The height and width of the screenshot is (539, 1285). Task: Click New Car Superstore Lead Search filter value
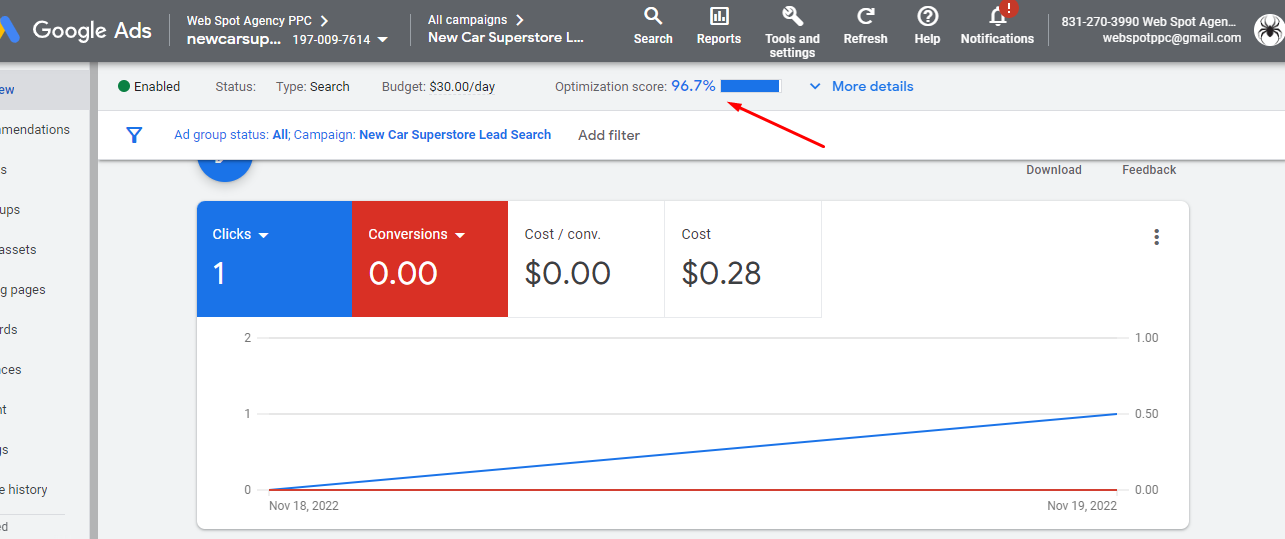click(x=455, y=134)
